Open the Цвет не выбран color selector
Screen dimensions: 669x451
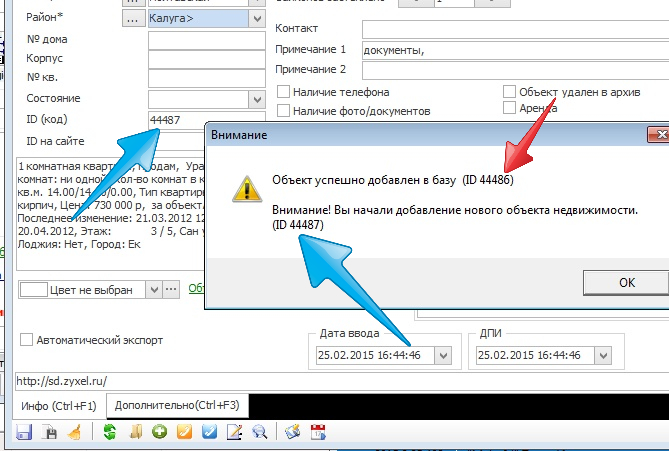152,289
